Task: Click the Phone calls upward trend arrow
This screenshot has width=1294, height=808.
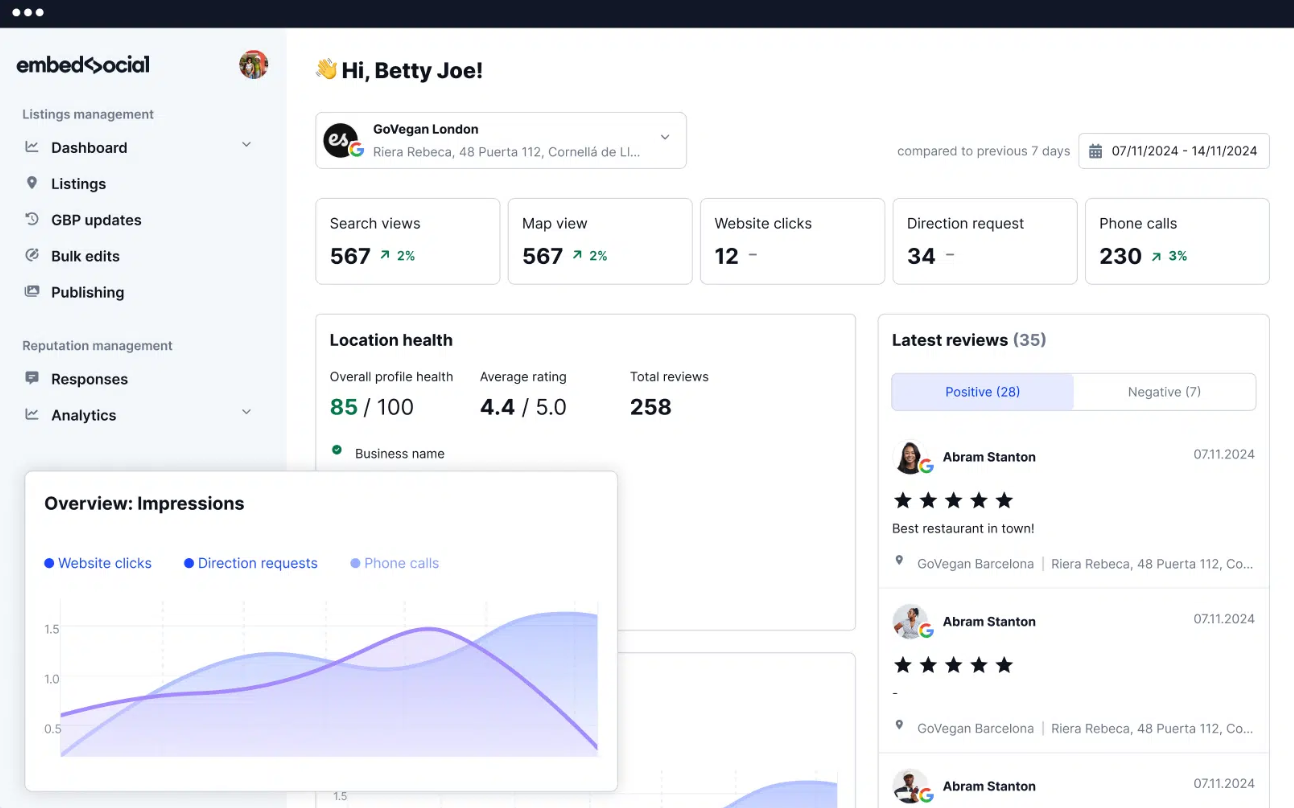Action: [x=1157, y=257]
